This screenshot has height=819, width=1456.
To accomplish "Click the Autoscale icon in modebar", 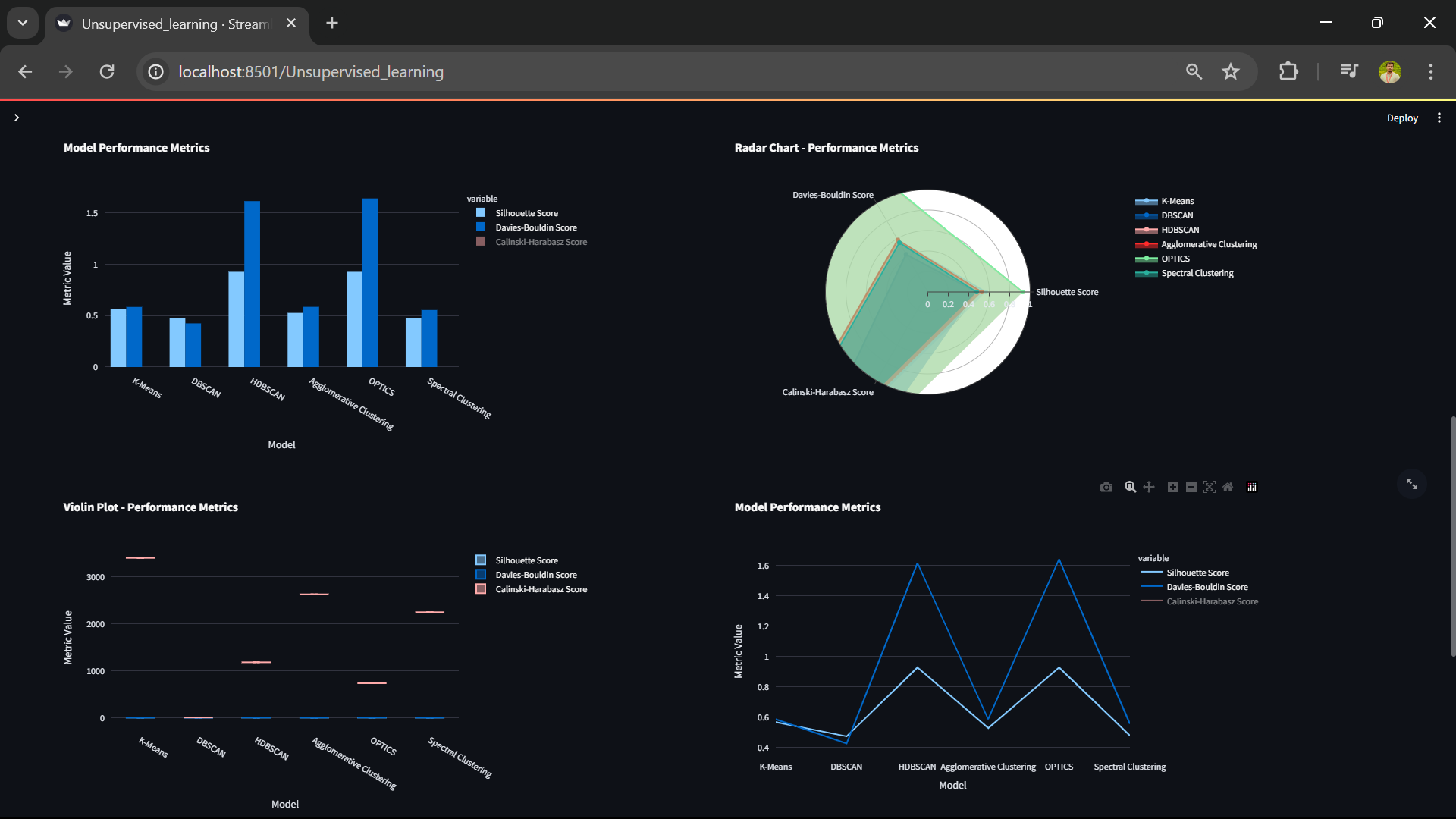I will [1210, 487].
